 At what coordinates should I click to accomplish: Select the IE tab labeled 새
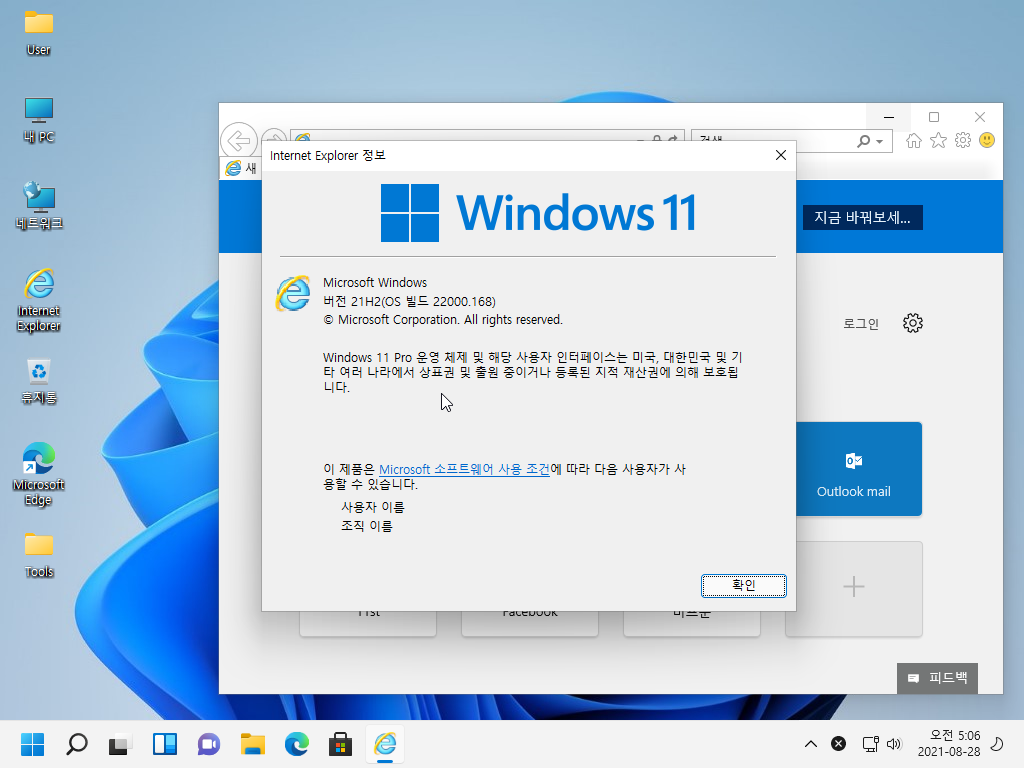point(241,168)
